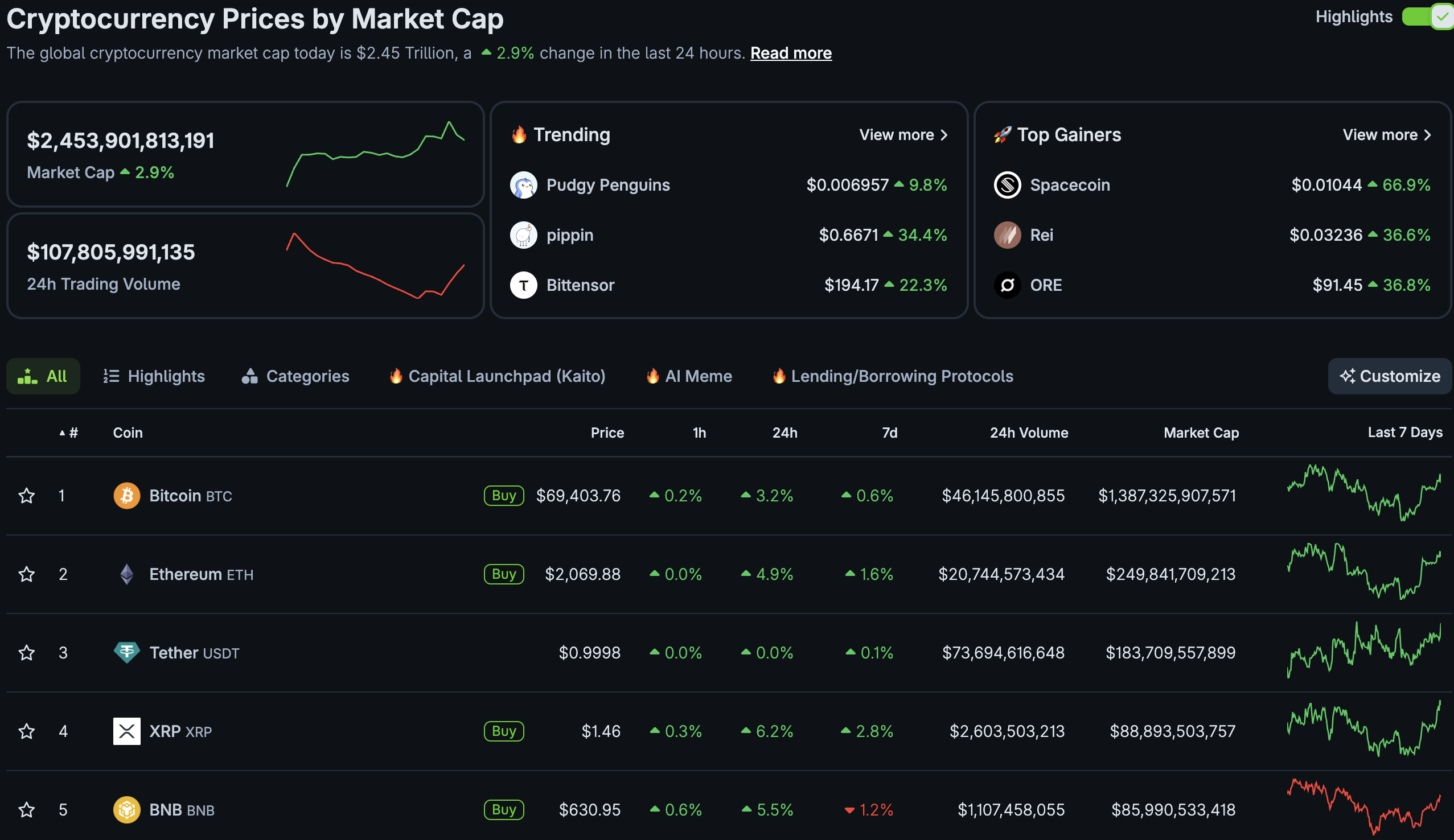
Task: Click the fire icon beside Lending/Borrowing Protocols
Action: pos(779,376)
